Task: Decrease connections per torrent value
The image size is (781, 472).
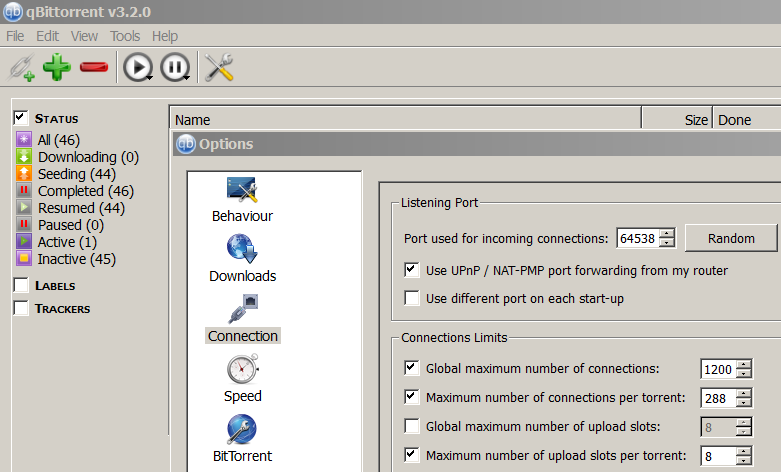Action: pyautogui.click(x=744, y=403)
